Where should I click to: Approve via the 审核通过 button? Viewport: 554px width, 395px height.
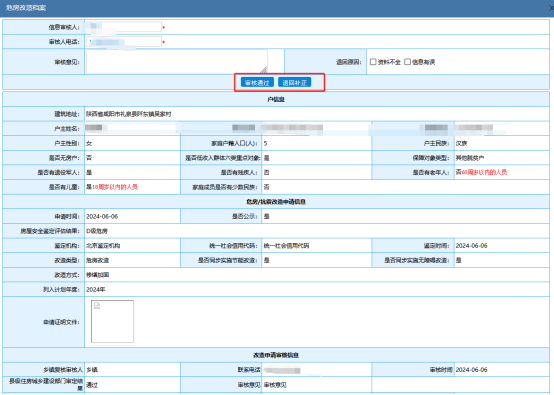click(x=257, y=83)
